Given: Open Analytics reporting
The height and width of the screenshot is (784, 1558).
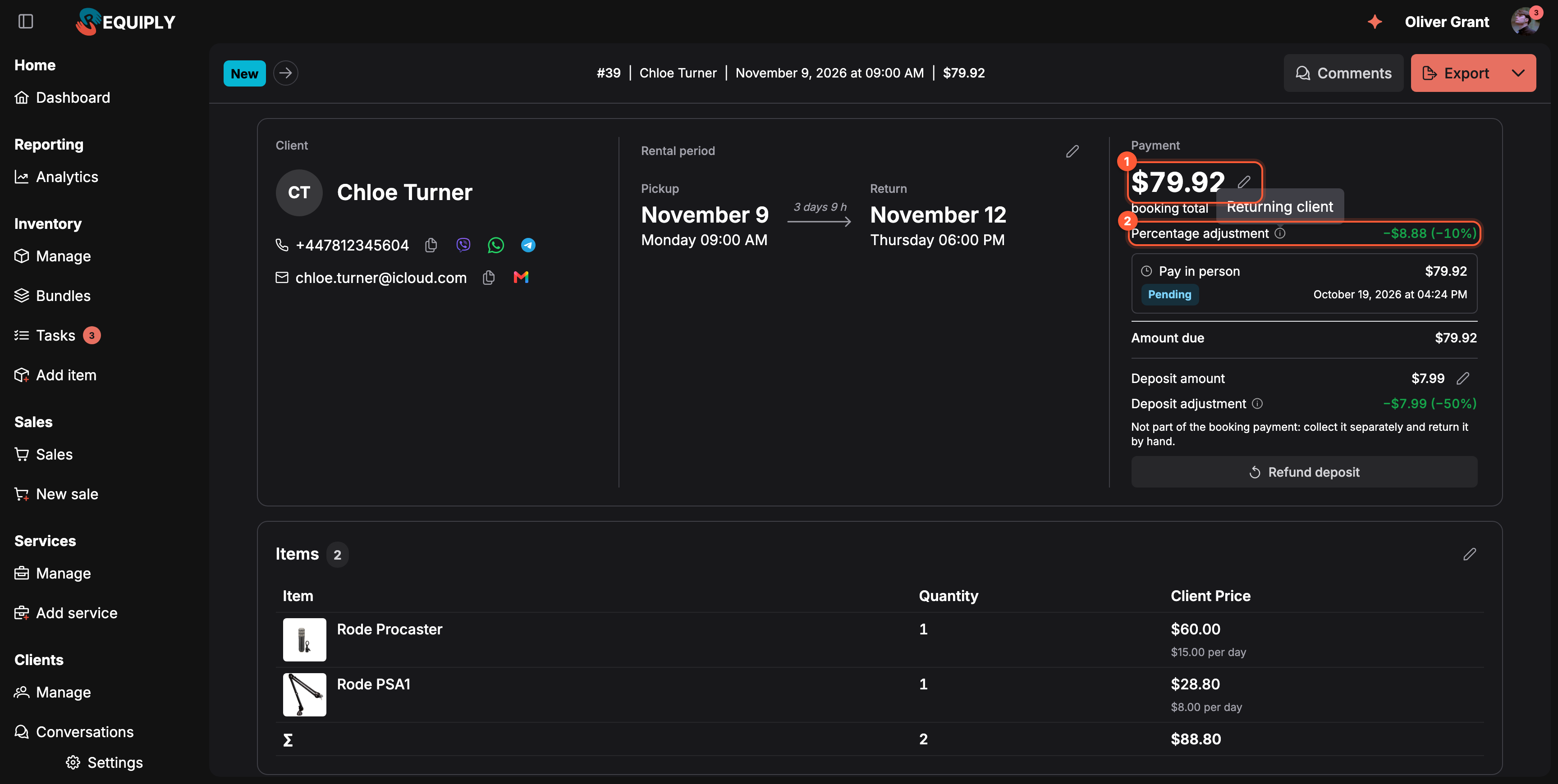Looking at the screenshot, I should point(56,177).
